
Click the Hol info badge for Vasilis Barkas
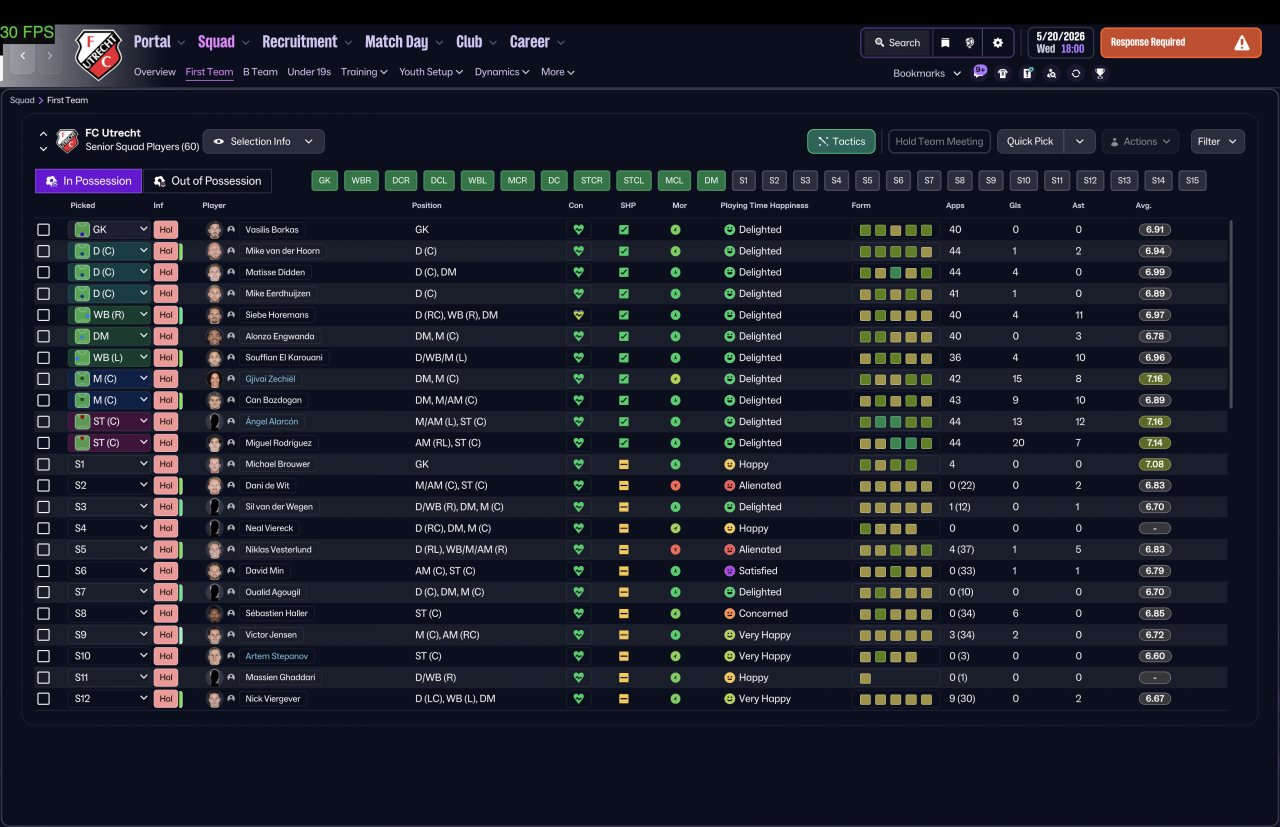tap(165, 229)
